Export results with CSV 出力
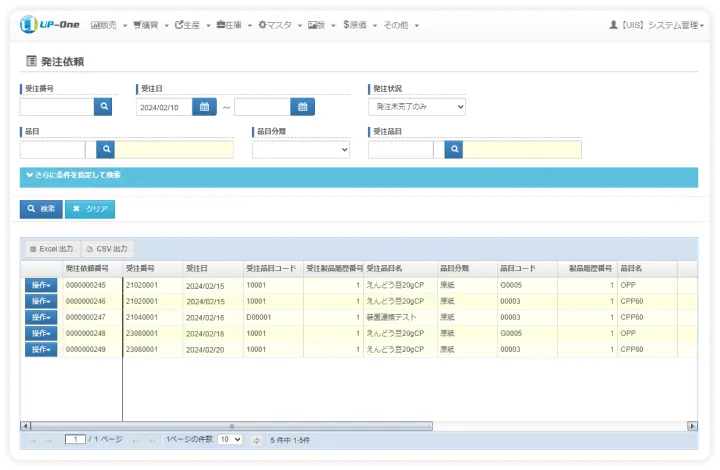720x470 pixels. pos(107,248)
